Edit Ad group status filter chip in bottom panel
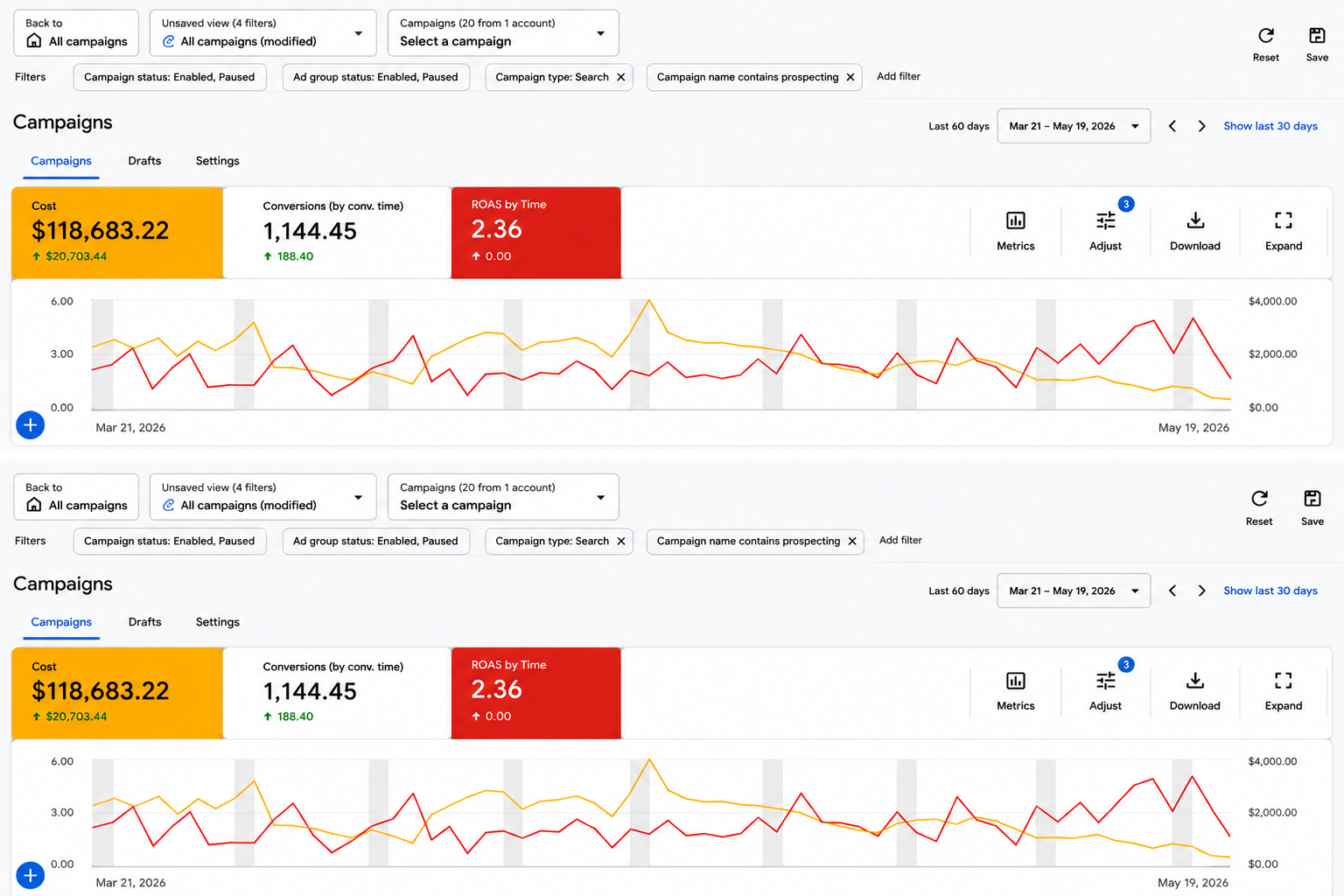The width and height of the screenshot is (1344, 896). [376, 541]
